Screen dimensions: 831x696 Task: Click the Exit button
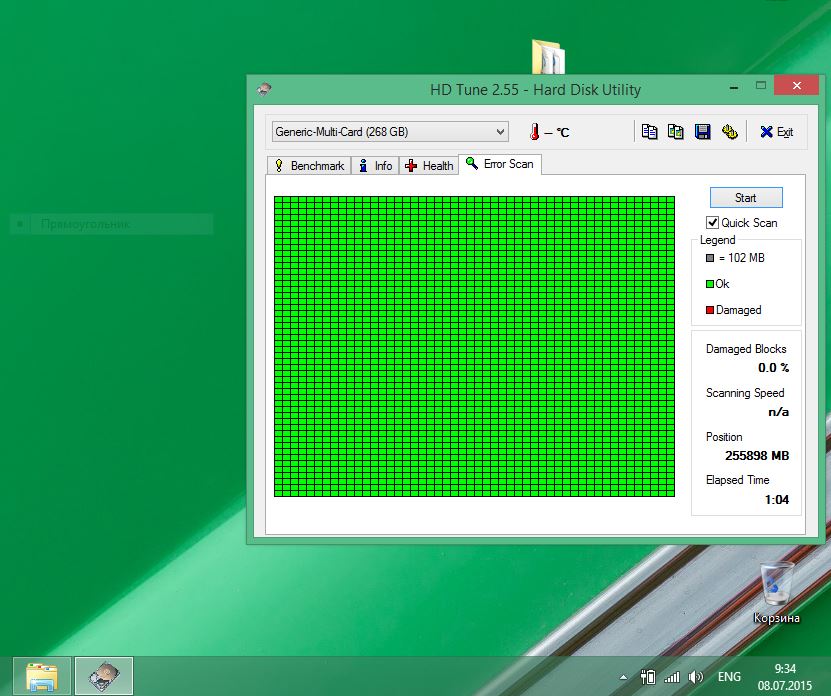[776, 132]
